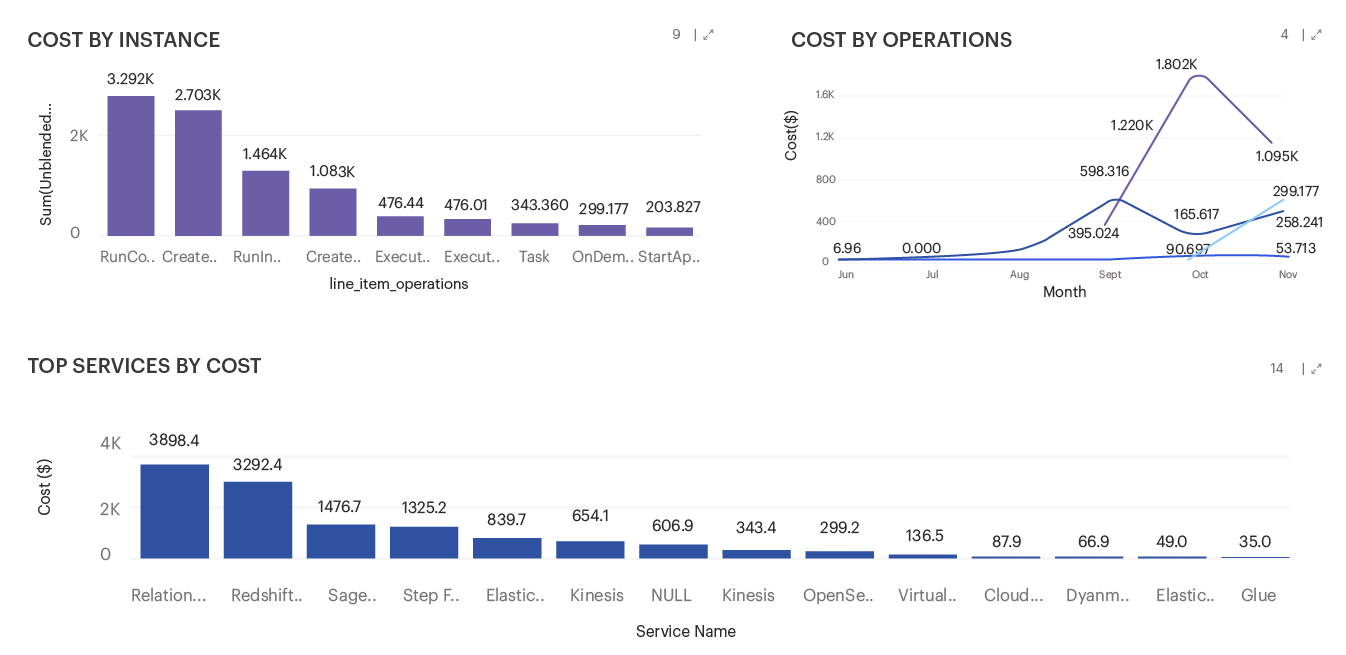Click the COST BY INSTANCE chart title
Image resolution: width=1346 pixels, height=655 pixels.
click(x=124, y=40)
